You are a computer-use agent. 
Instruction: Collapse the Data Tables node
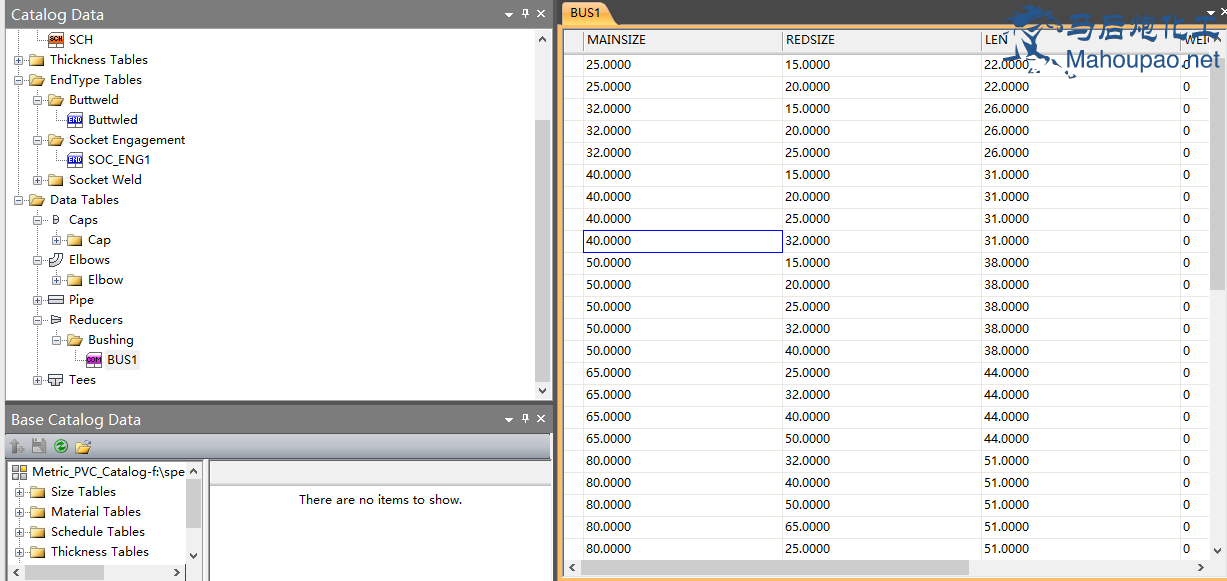click(x=19, y=200)
